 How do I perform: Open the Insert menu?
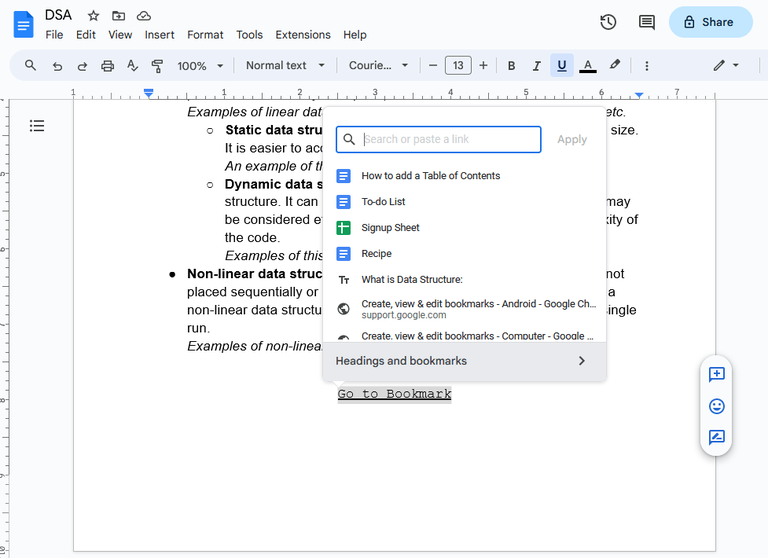[x=159, y=35]
